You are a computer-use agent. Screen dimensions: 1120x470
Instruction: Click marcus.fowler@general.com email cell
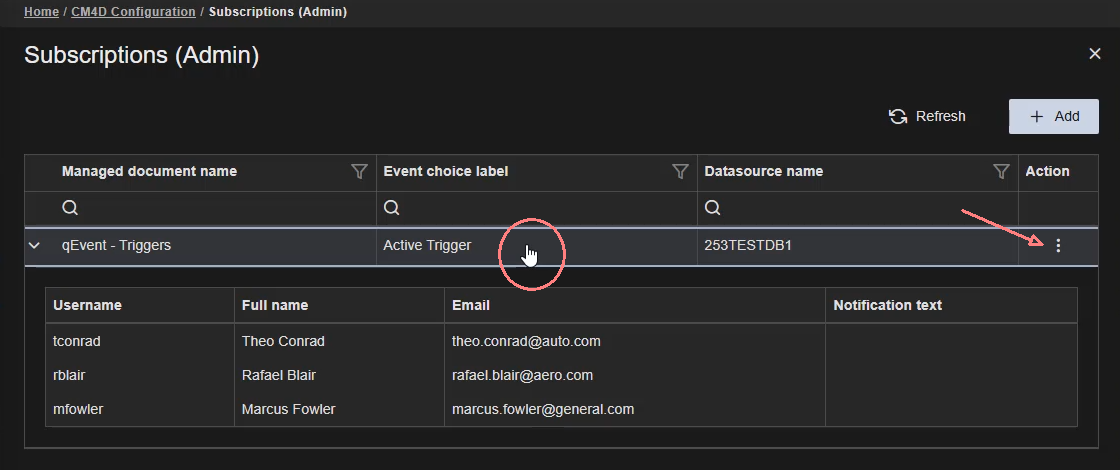[x=543, y=409]
